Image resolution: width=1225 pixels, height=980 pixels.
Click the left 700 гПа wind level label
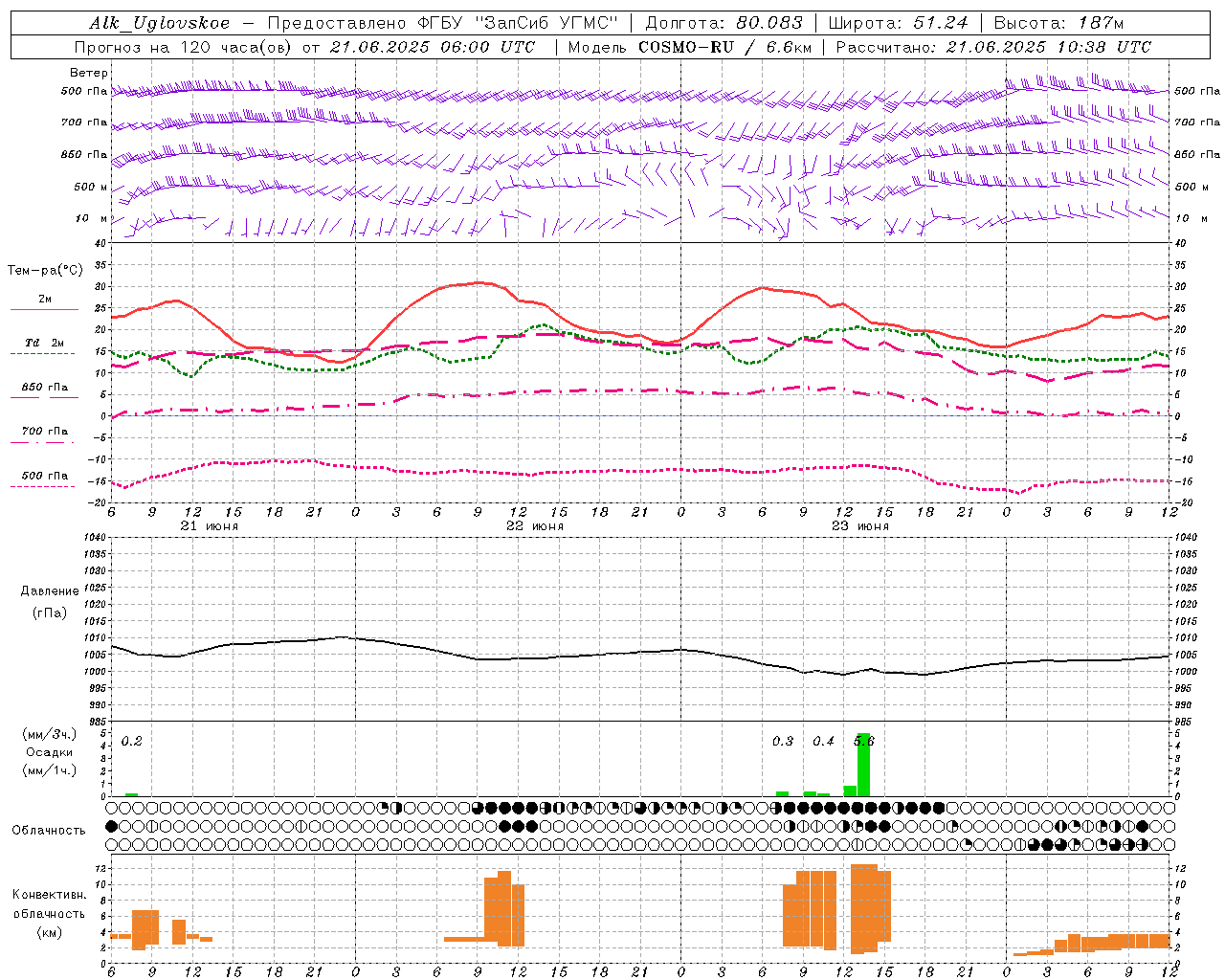(x=84, y=122)
